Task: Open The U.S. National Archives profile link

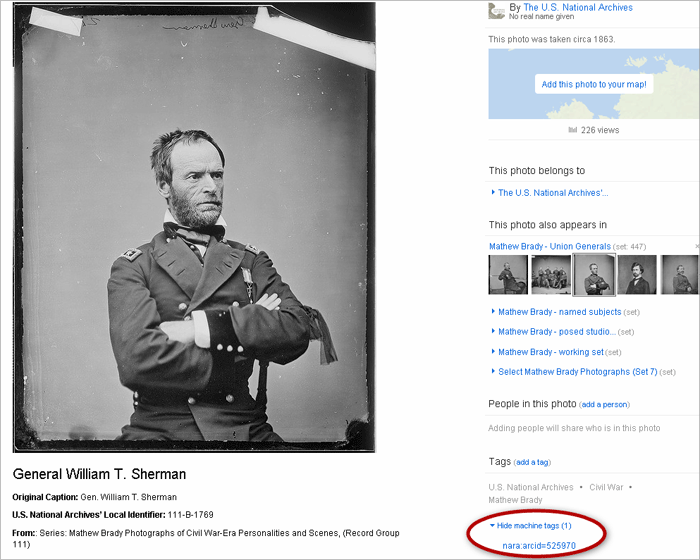Action: tap(578, 7)
